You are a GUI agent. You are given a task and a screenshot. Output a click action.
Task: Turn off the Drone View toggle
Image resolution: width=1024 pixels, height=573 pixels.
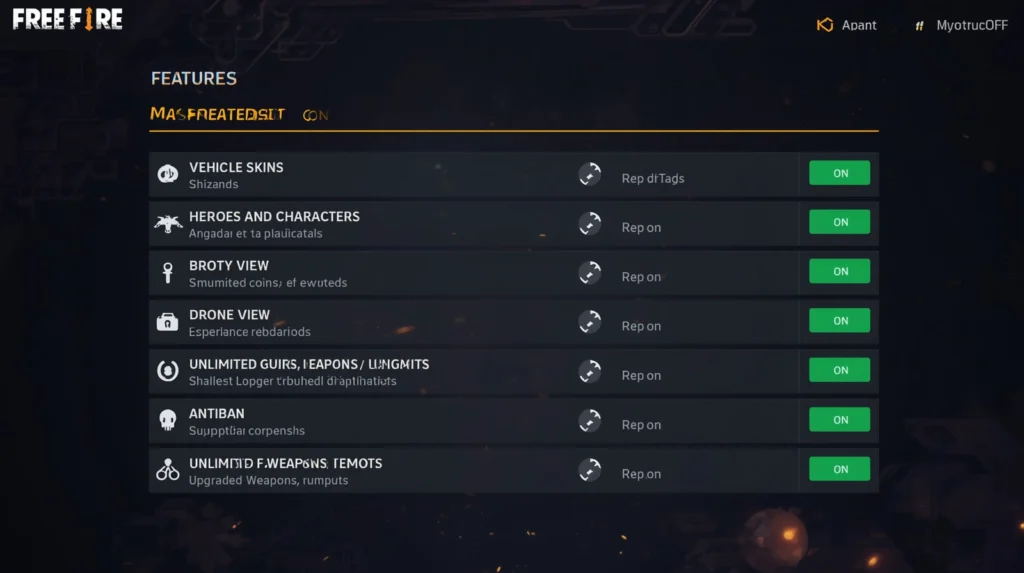pyautogui.click(x=839, y=321)
